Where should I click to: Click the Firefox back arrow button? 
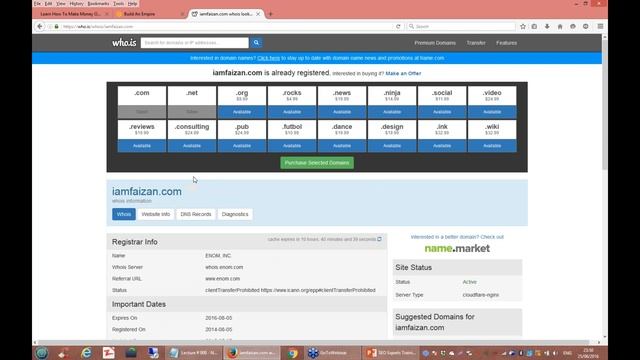pos(40,26)
